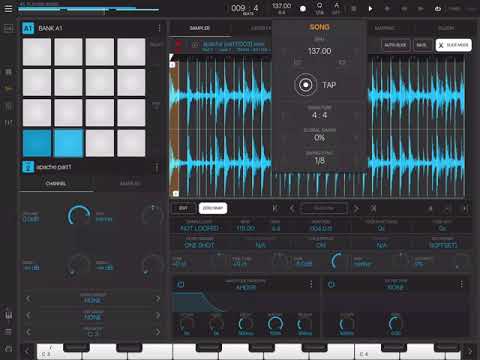Adjust the blue channel volume knob
480x360 pixels.
tap(79, 215)
